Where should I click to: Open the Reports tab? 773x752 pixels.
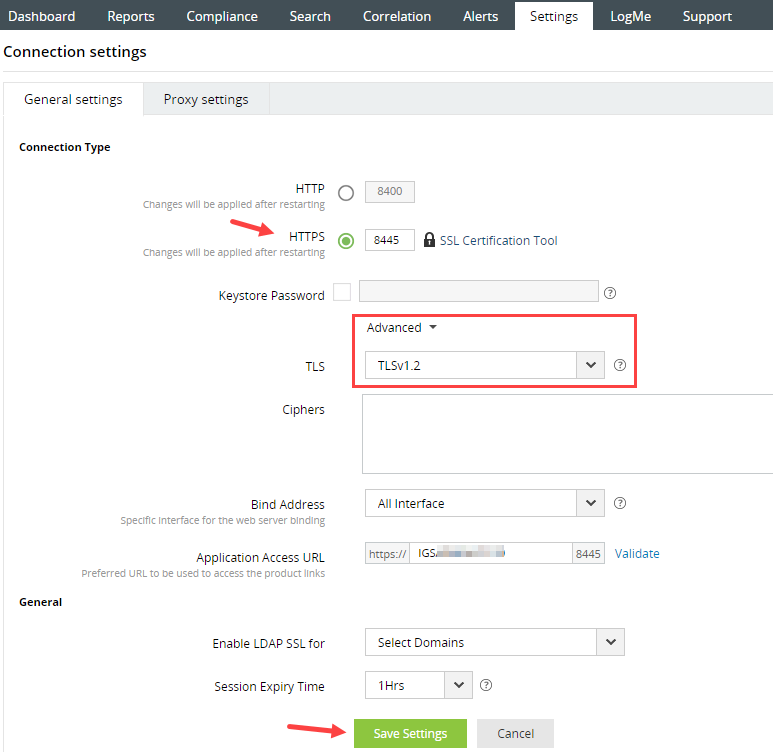click(131, 16)
